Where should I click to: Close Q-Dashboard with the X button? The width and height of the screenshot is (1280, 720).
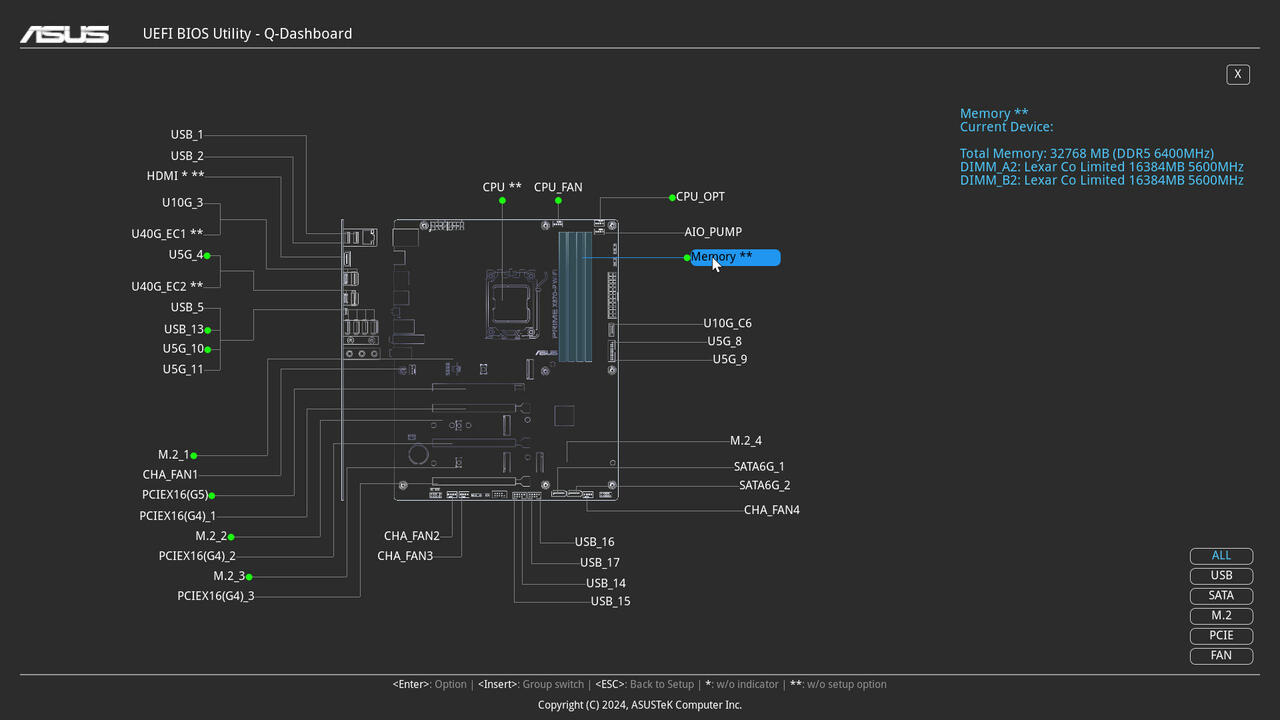coord(1238,74)
